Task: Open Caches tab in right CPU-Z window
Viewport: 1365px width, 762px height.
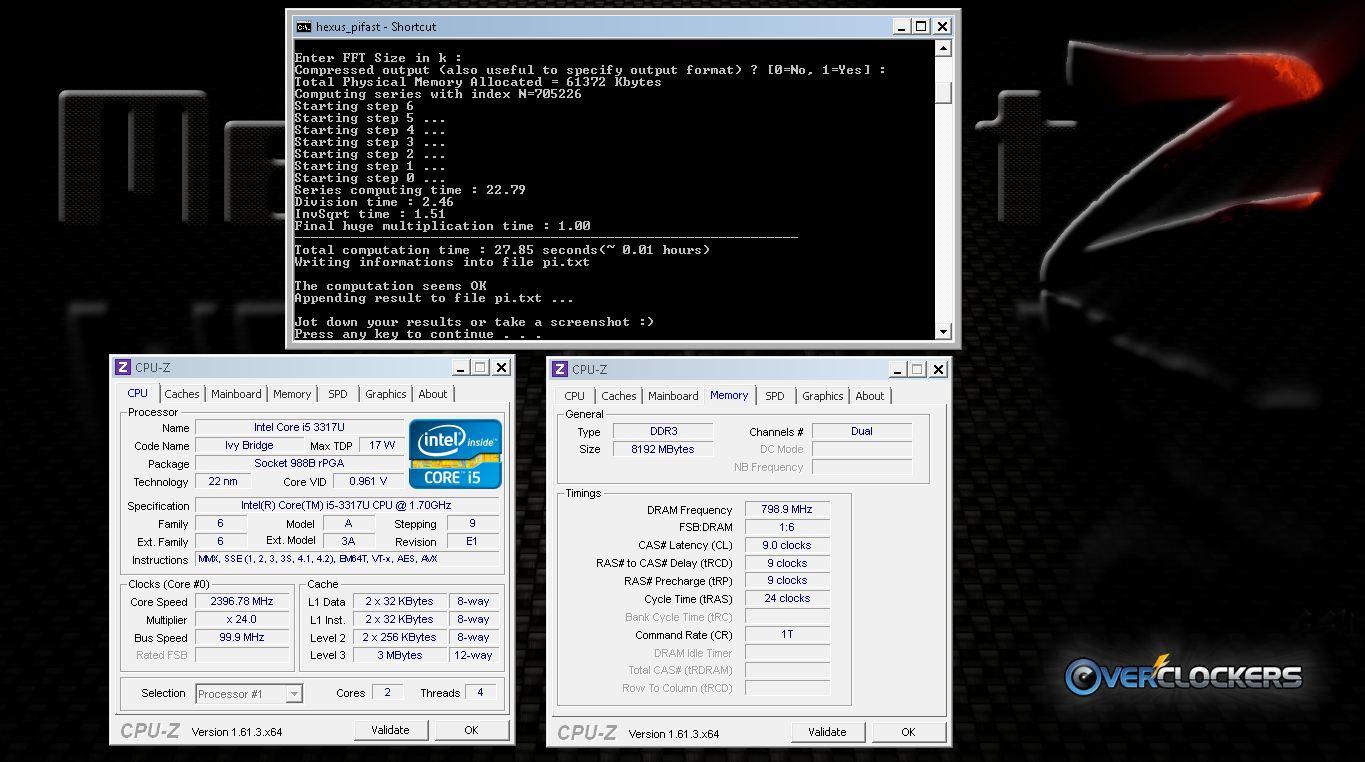Action: (x=619, y=396)
